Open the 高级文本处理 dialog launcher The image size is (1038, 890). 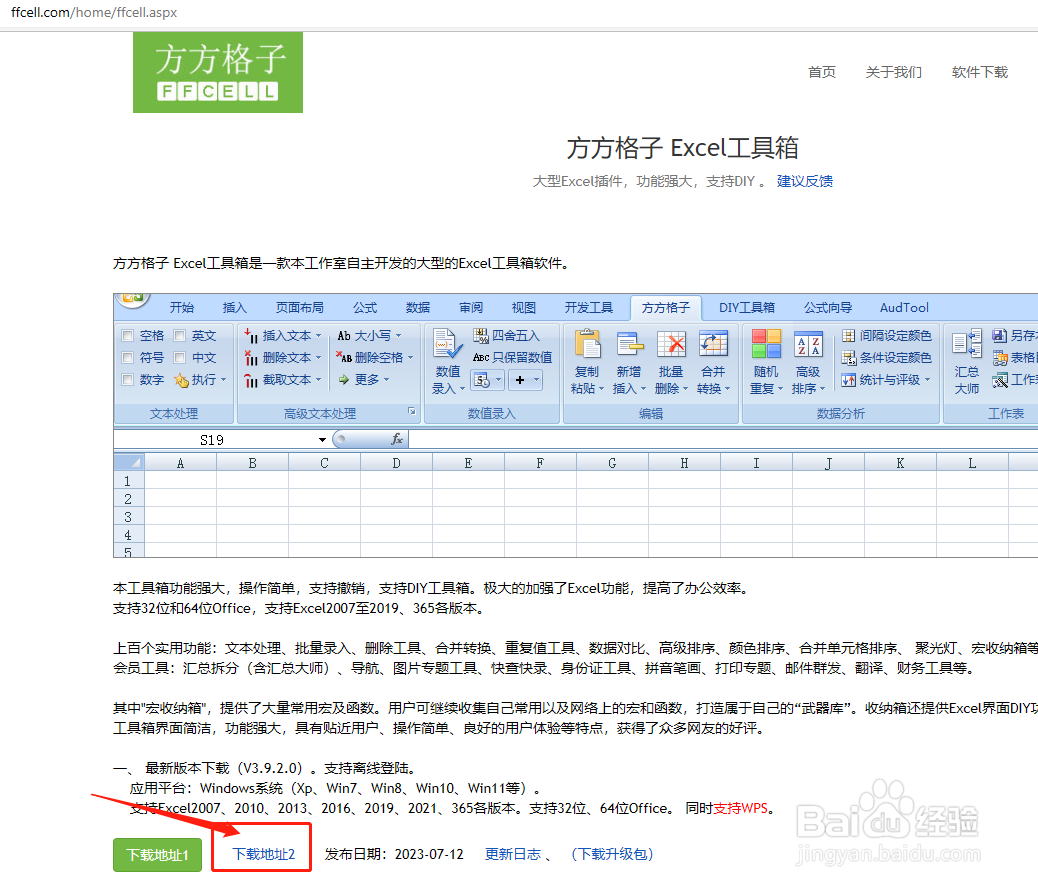(412, 412)
